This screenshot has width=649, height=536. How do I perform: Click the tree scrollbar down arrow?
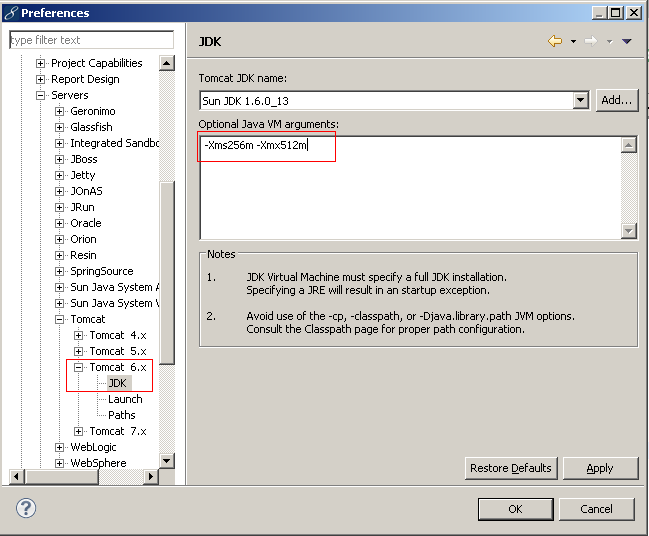(x=166, y=461)
